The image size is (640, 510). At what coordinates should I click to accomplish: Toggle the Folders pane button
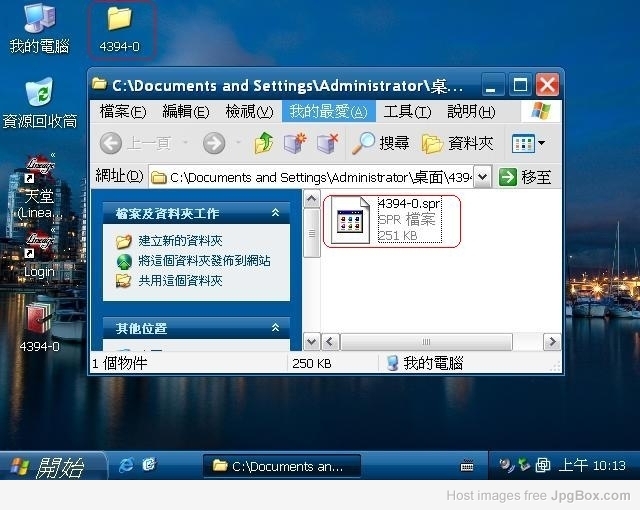click(x=458, y=144)
